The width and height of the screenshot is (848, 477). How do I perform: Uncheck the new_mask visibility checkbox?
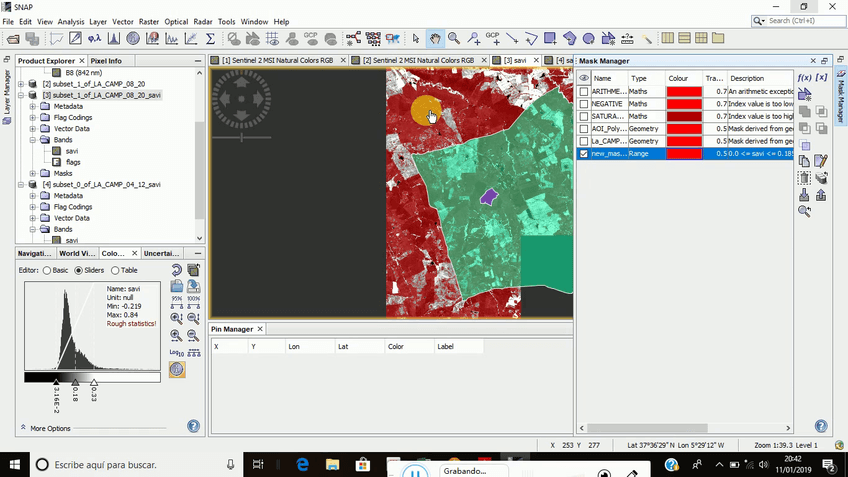[x=584, y=154]
